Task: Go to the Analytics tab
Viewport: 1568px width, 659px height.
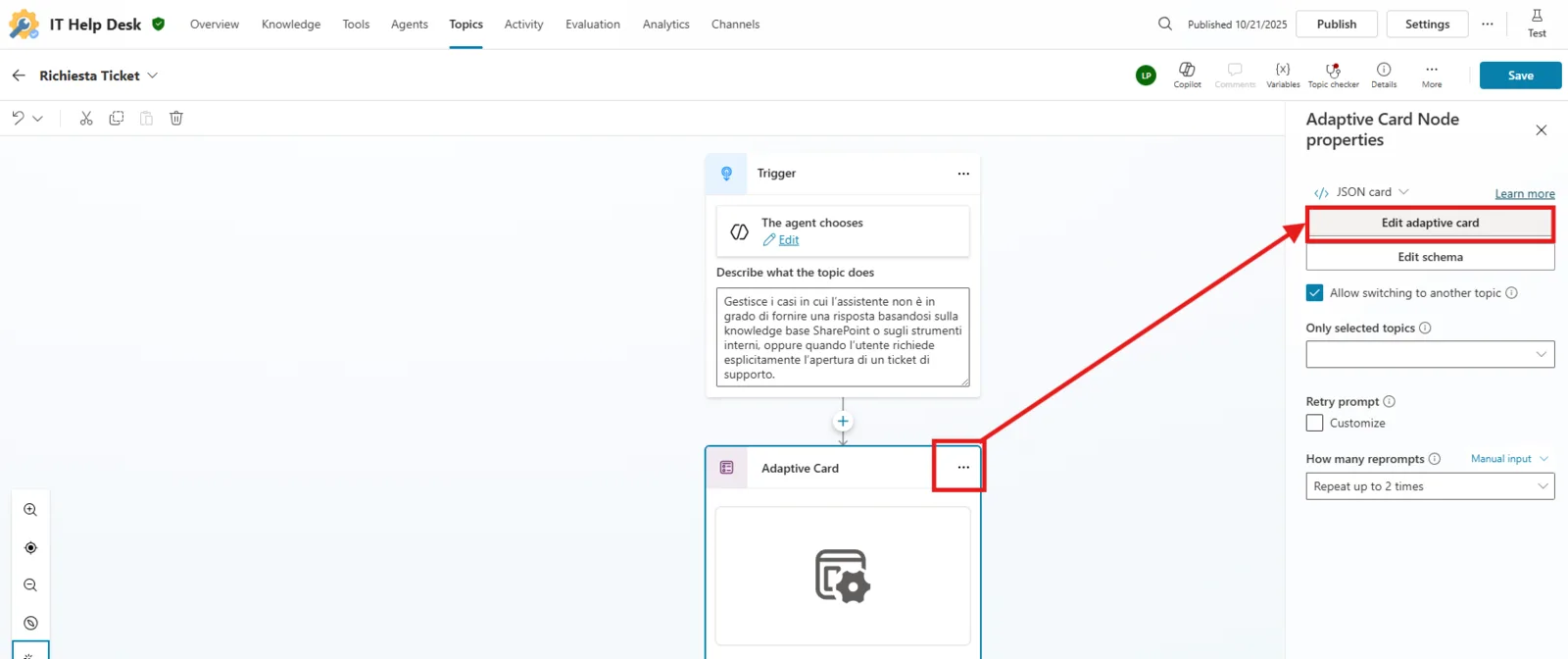Action: pos(665,25)
